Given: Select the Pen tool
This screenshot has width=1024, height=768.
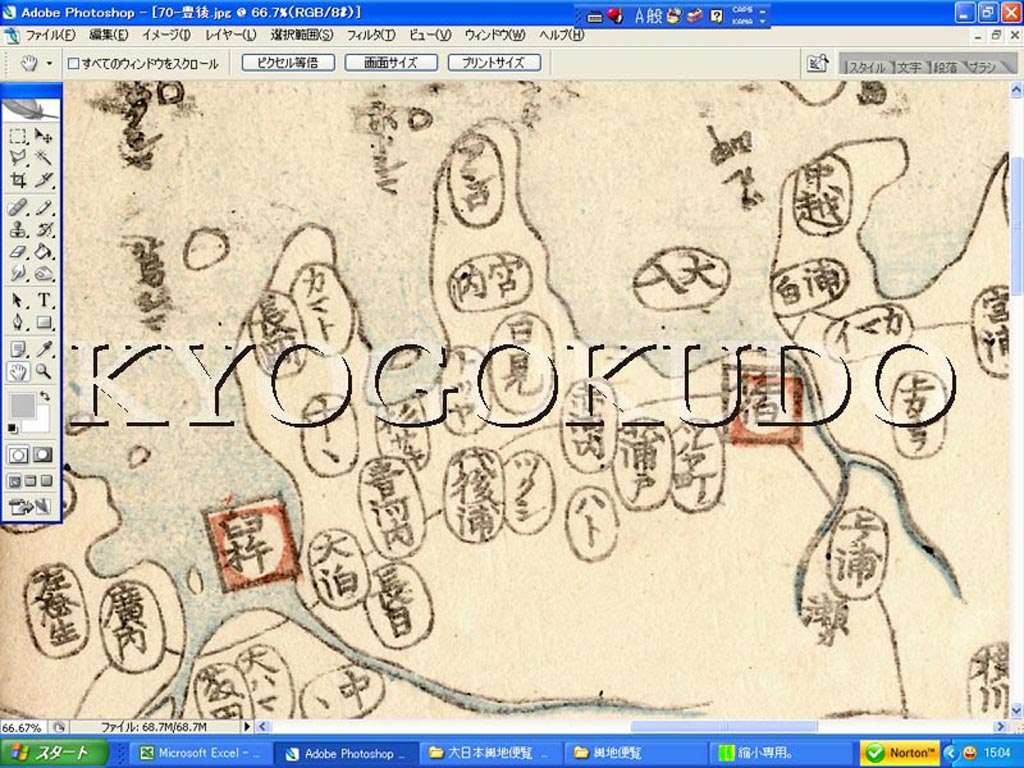Looking at the screenshot, I should tap(18, 322).
